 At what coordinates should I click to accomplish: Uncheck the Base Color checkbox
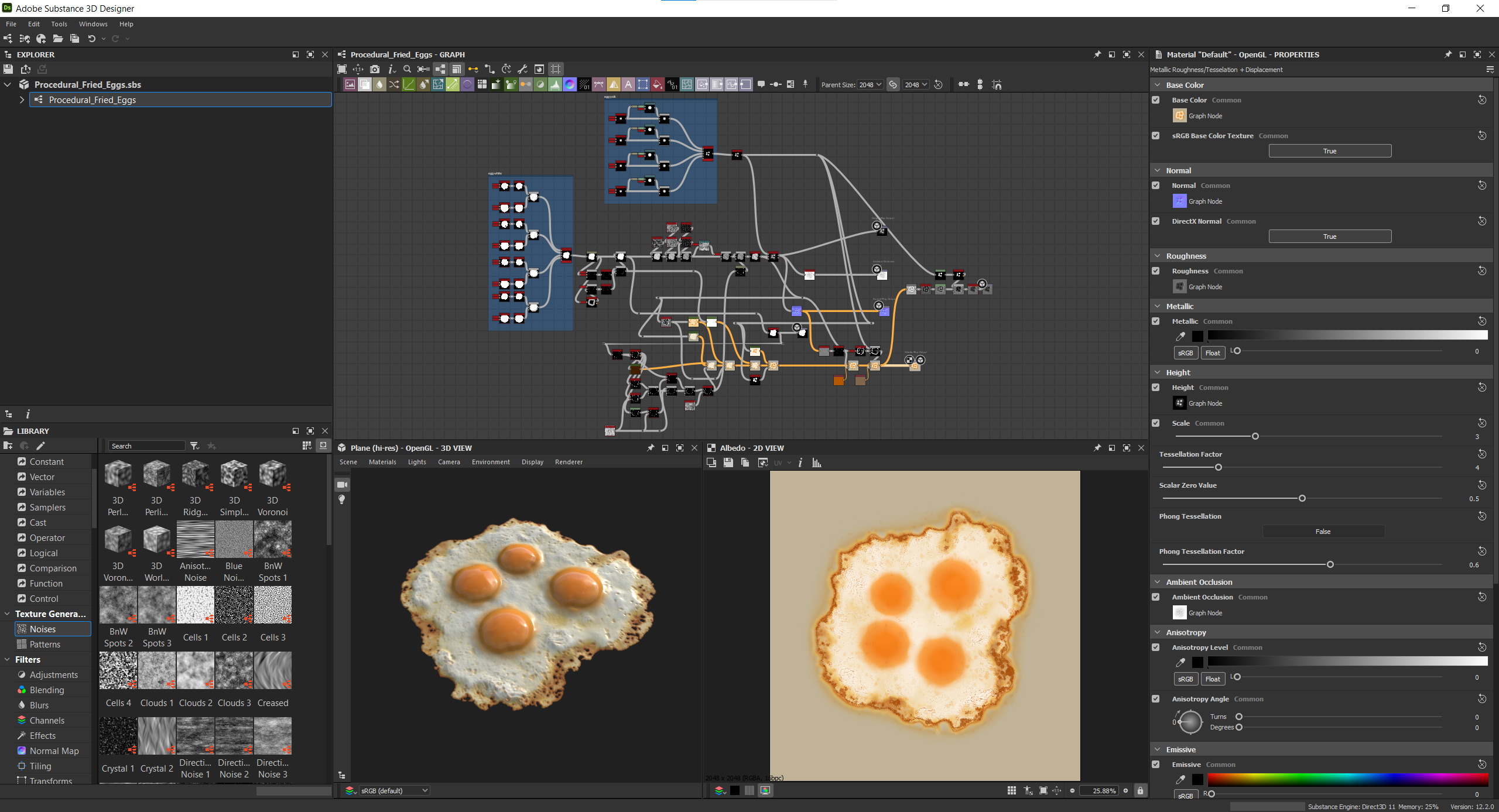click(1156, 100)
